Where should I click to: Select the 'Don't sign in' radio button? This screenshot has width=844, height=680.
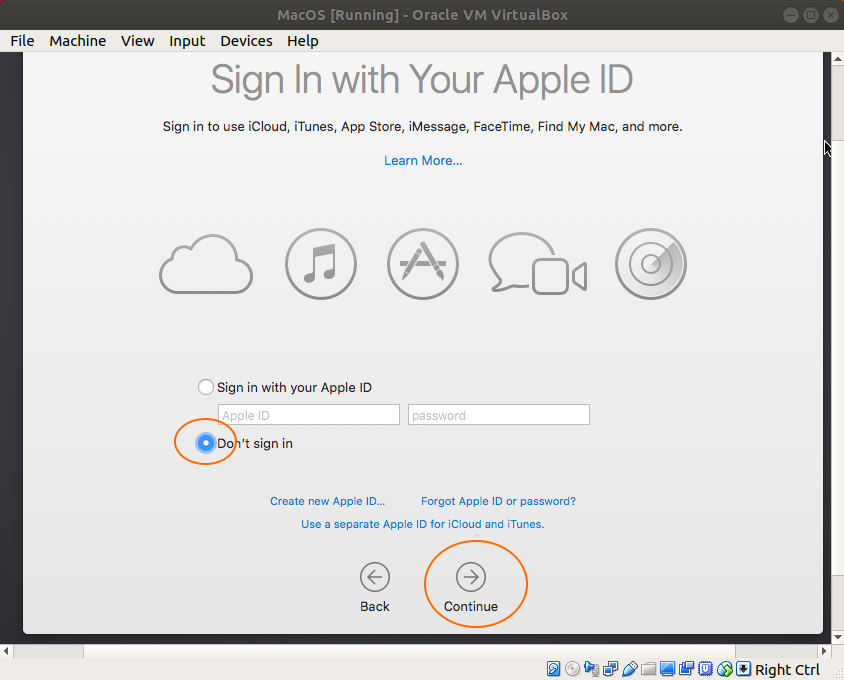(206, 443)
